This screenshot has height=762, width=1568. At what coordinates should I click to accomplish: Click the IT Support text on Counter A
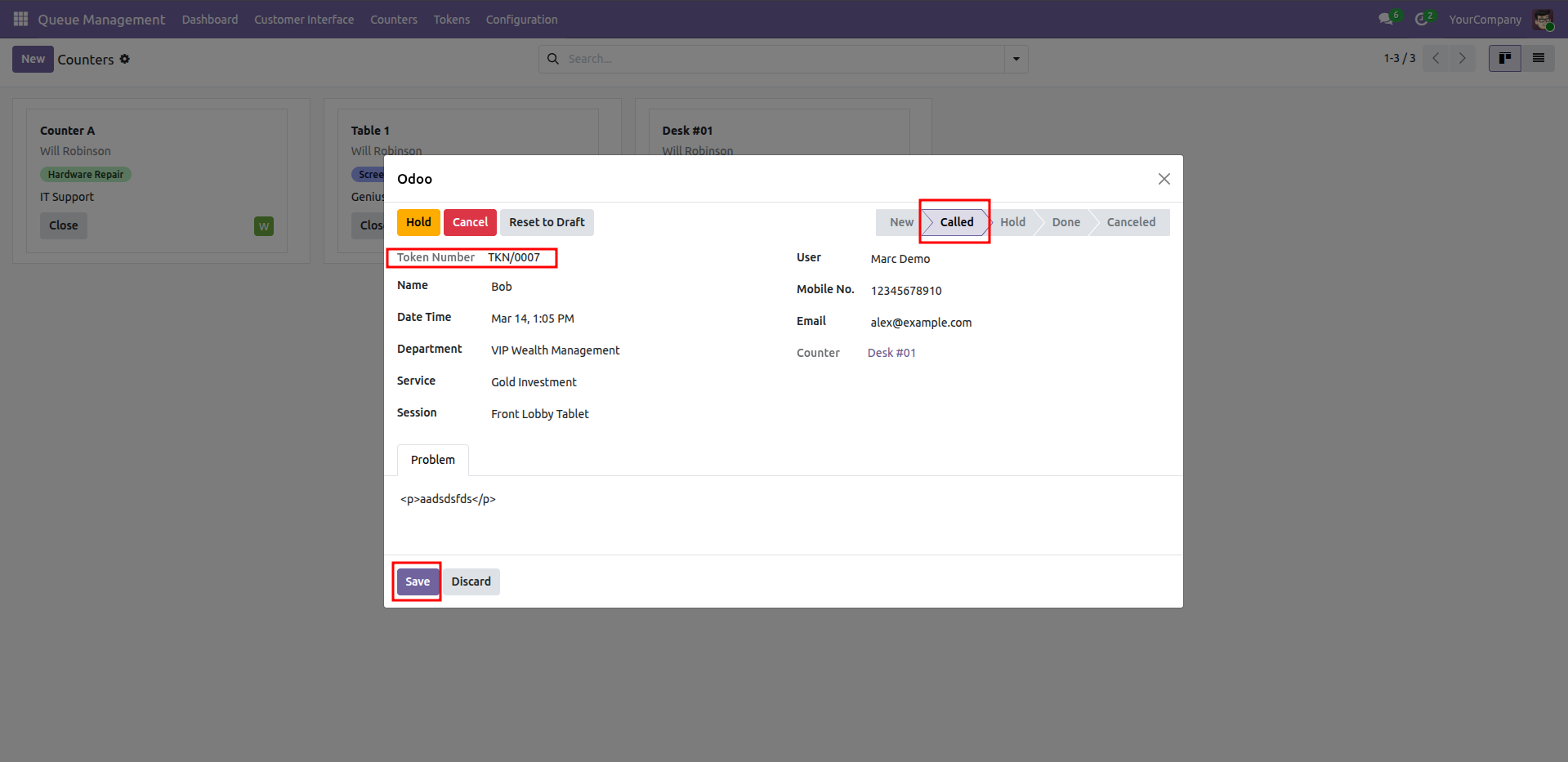coord(67,197)
